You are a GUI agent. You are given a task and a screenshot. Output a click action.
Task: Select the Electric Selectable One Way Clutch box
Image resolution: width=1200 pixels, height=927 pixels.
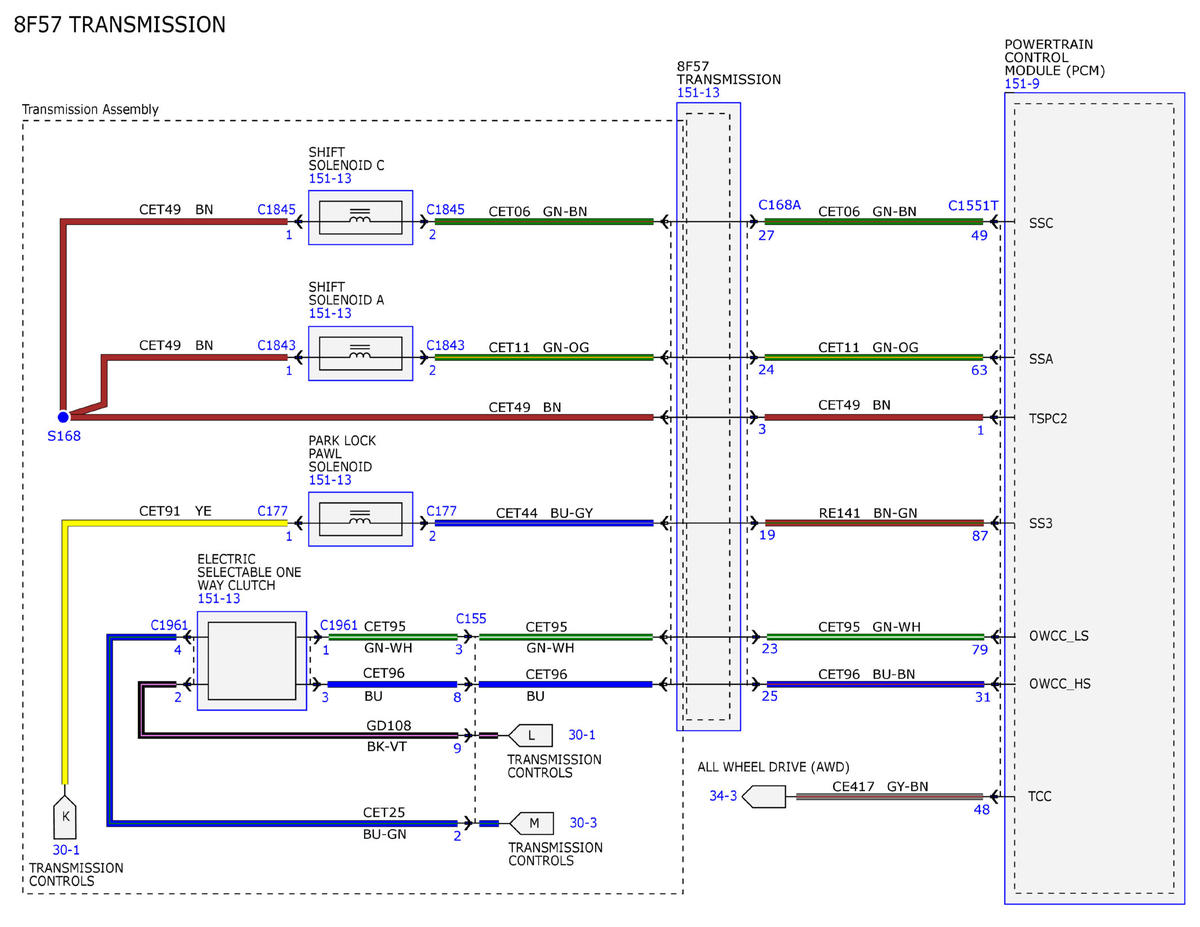point(252,661)
